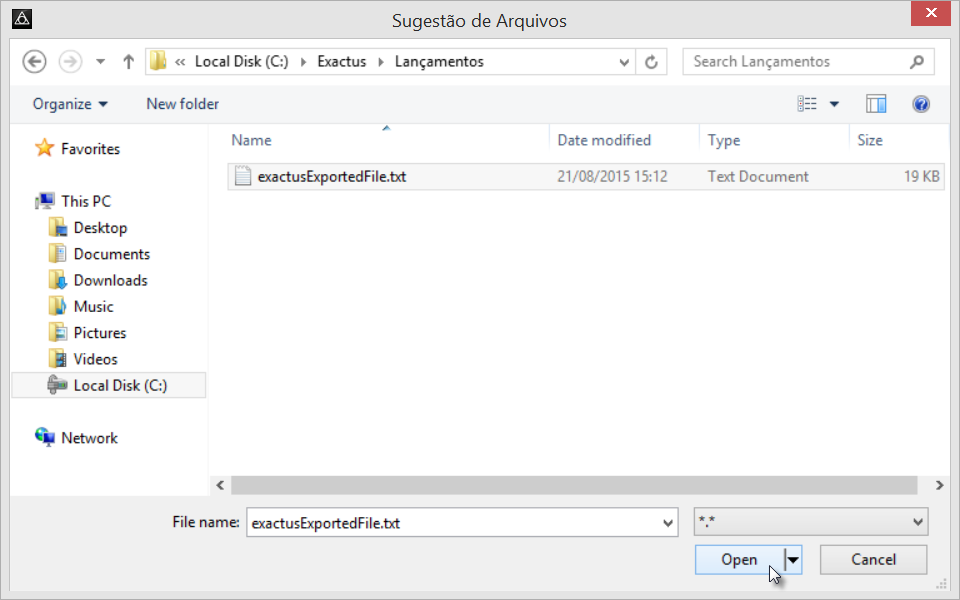The height and width of the screenshot is (600, 960).
Task: Click the Up one level arrow
Action: tap(128, 62)
